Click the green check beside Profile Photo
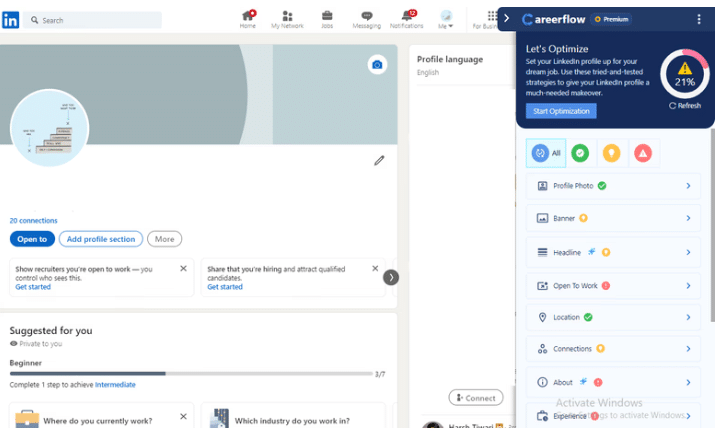Viewport: 715px width, 434px height. click(602, 186)
